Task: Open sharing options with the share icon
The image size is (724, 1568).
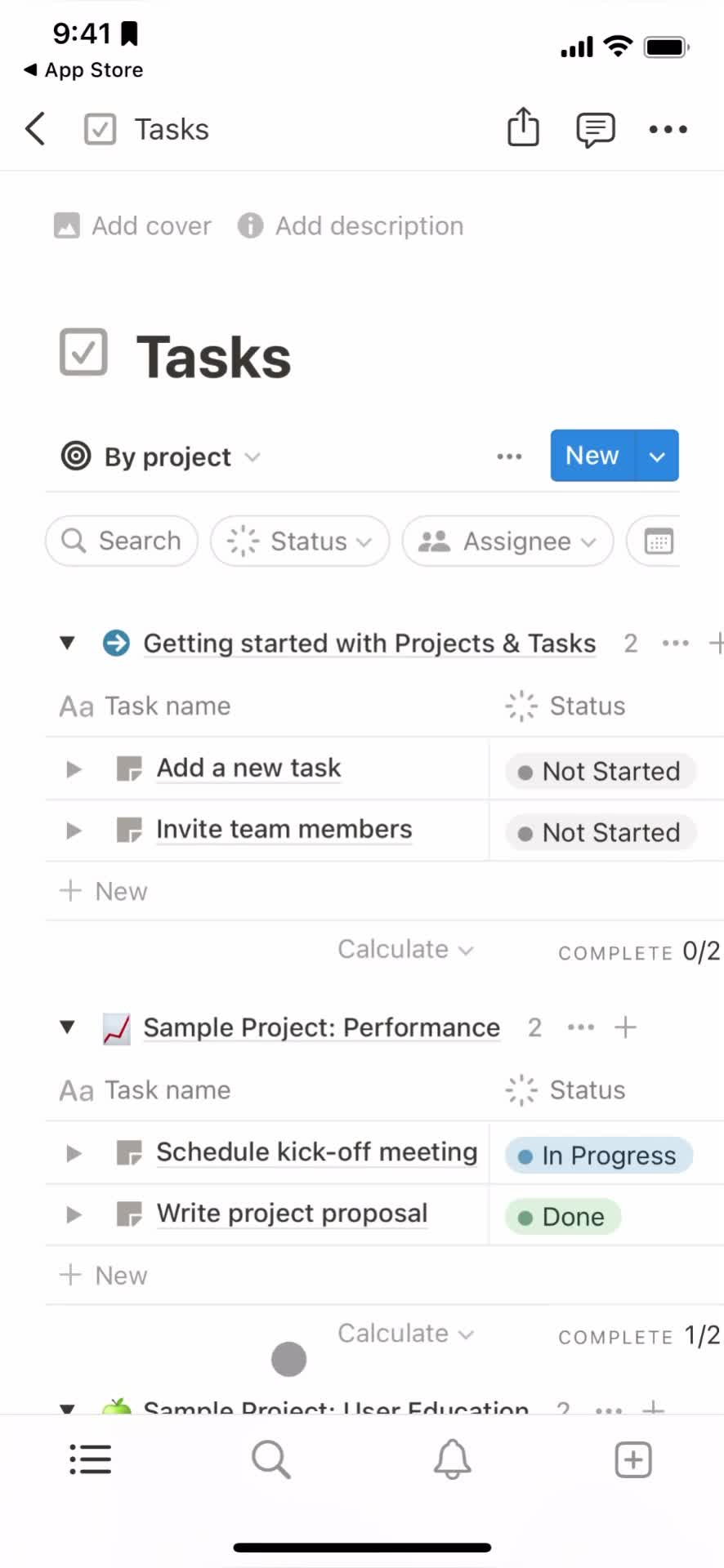Action: (x=523, y=128)
